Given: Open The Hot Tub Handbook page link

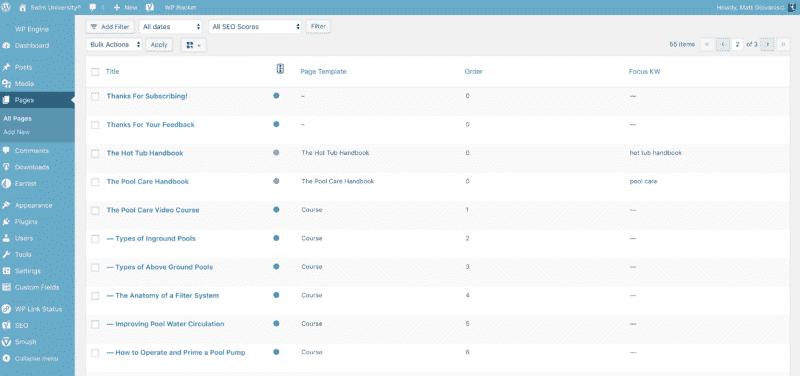Looking at the screenshot, I should pyautogui.click(x=145, y=153).
